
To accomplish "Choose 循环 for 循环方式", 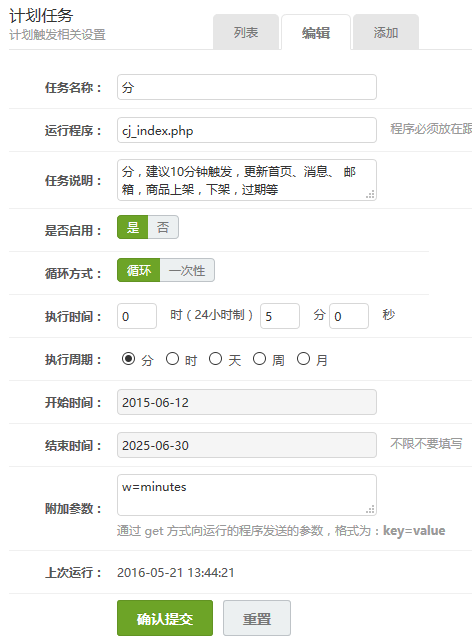I will pyautogui.click(x=139, y=270).
